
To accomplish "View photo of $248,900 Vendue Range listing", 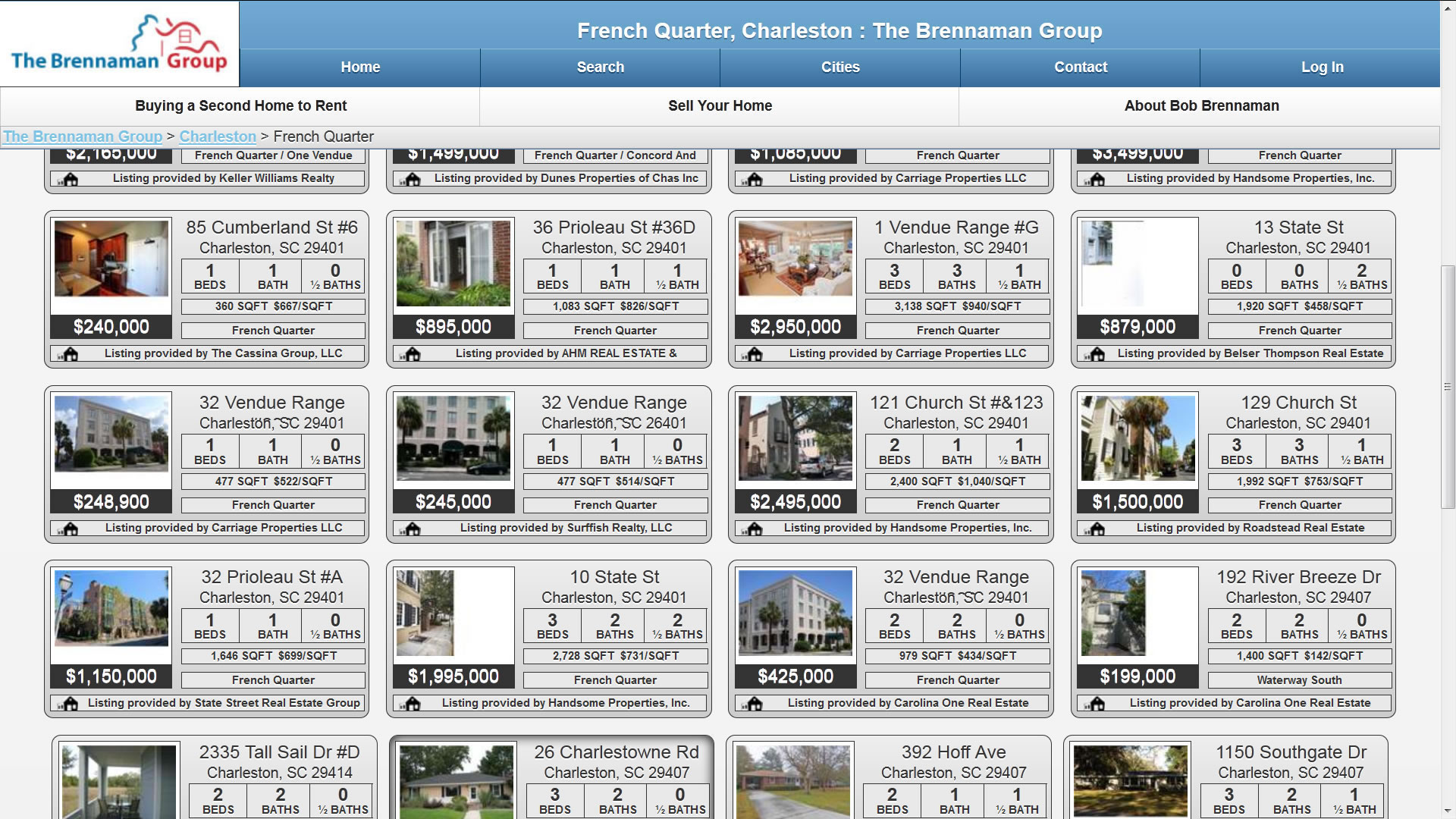I will (111, 434).
